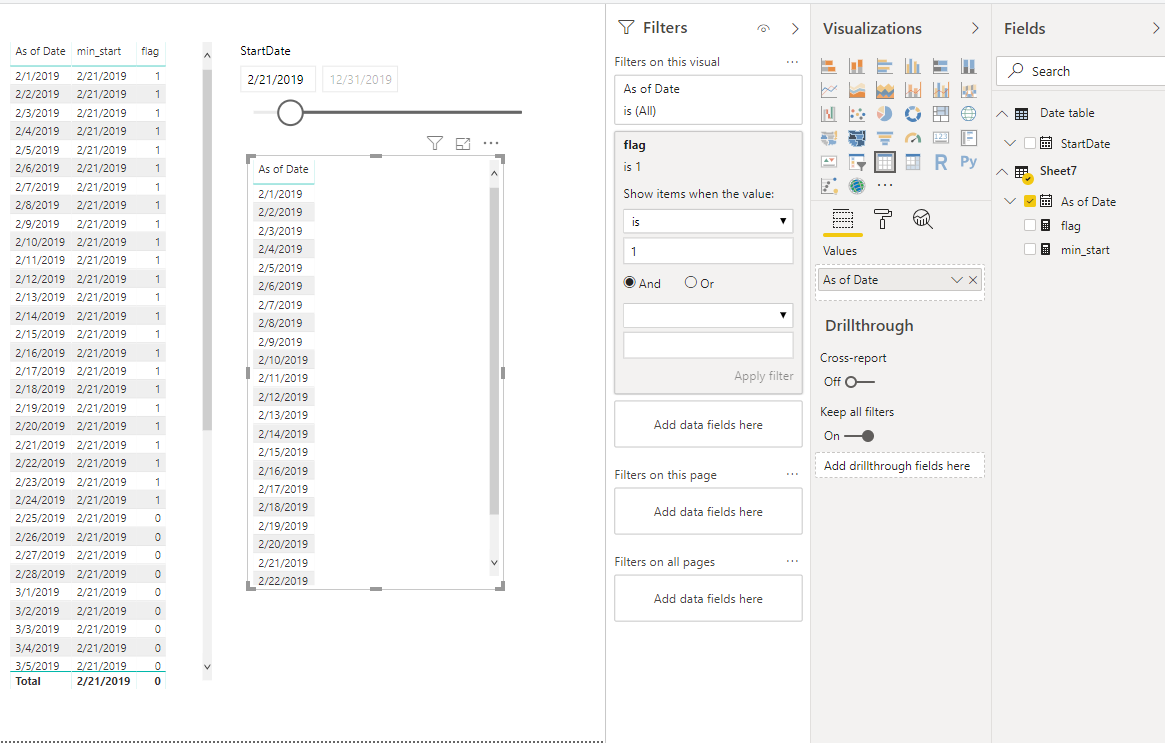
Task: Select the KPI visual
Action: point(828,161)
